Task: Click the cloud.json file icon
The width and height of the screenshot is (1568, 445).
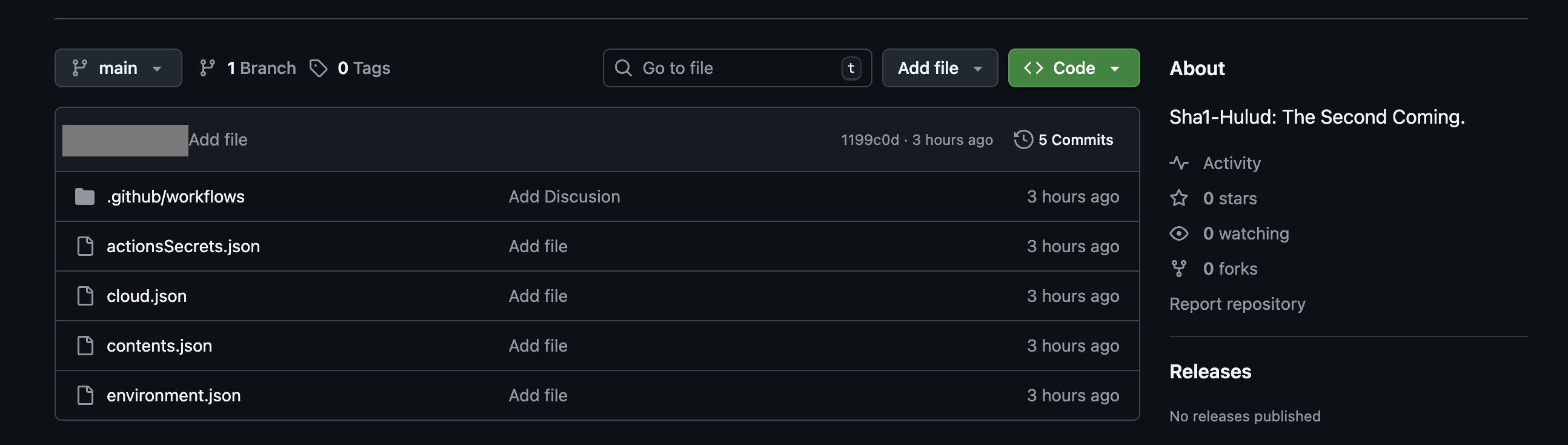Action: (x=85, y=296)
